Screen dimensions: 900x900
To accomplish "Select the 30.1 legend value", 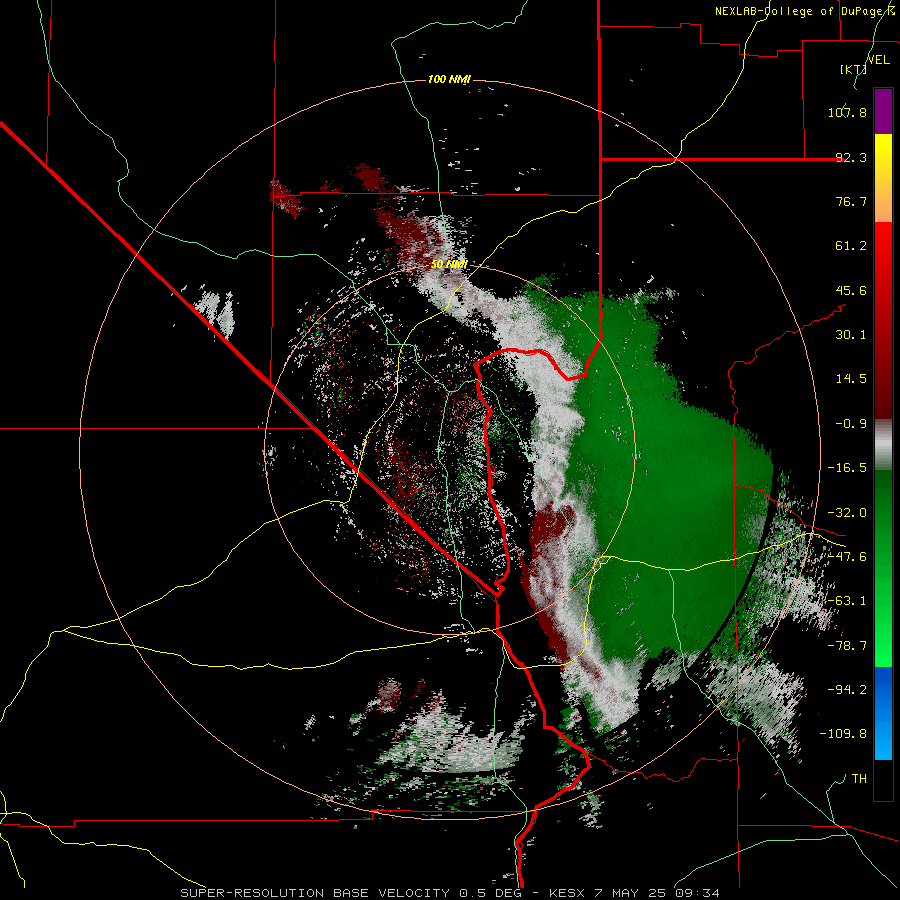I will 851,335.
